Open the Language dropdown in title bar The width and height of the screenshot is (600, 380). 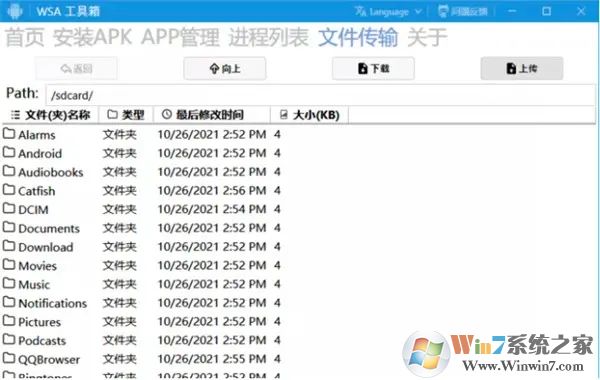(388, 11)
